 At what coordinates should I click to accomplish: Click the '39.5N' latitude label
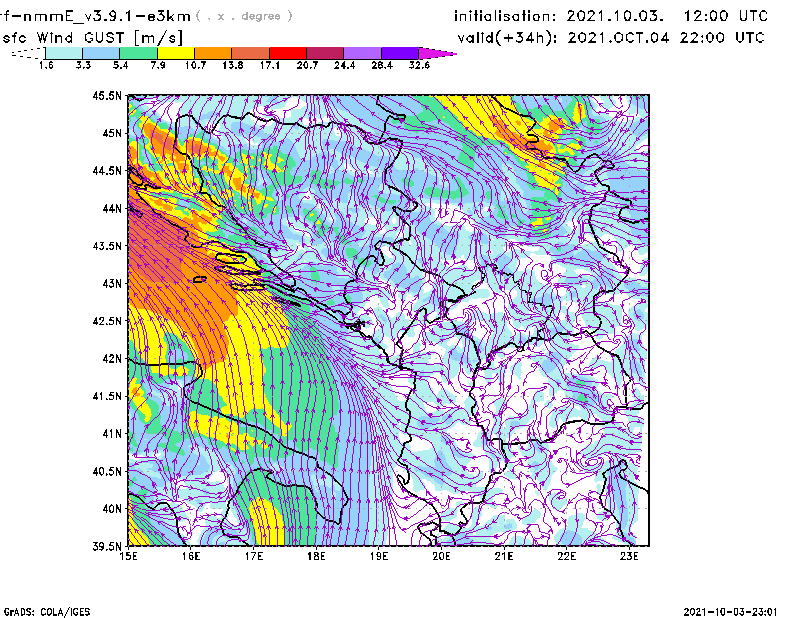pos(107,546)
